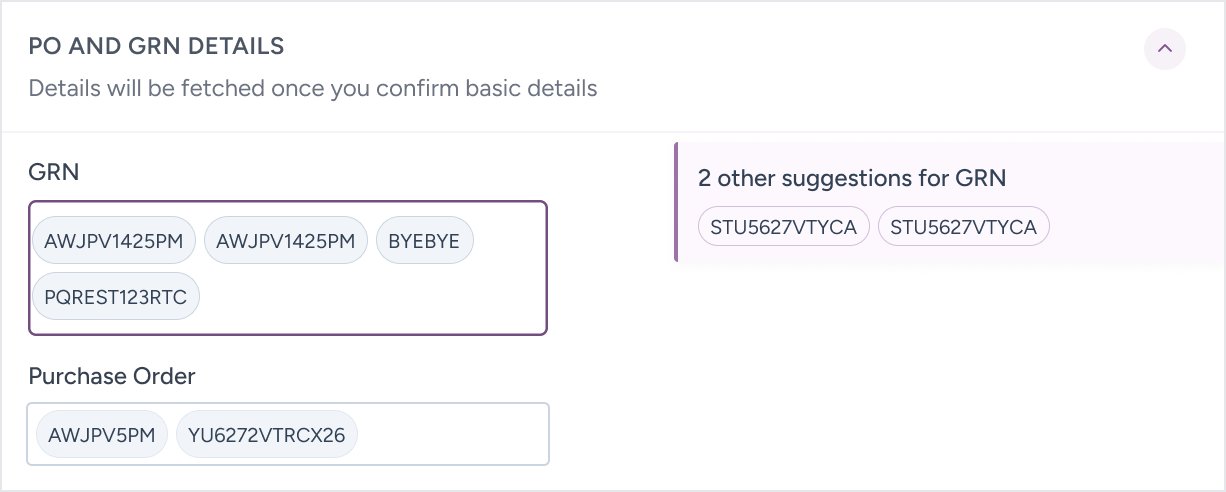
Task: Click the PQREST123RTC GRN tag
Action: 116,297
